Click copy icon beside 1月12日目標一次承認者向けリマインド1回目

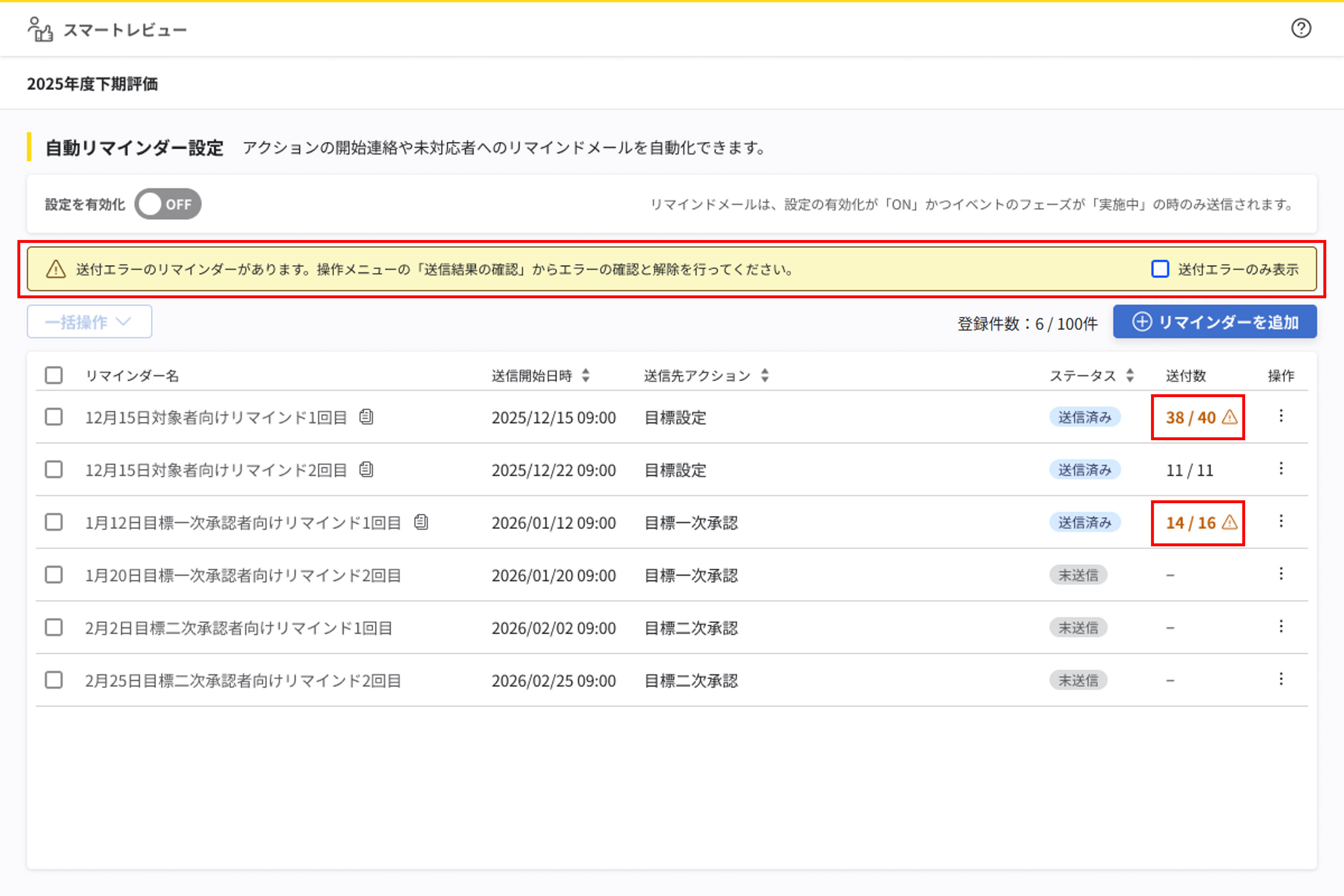tap(421, 522)
